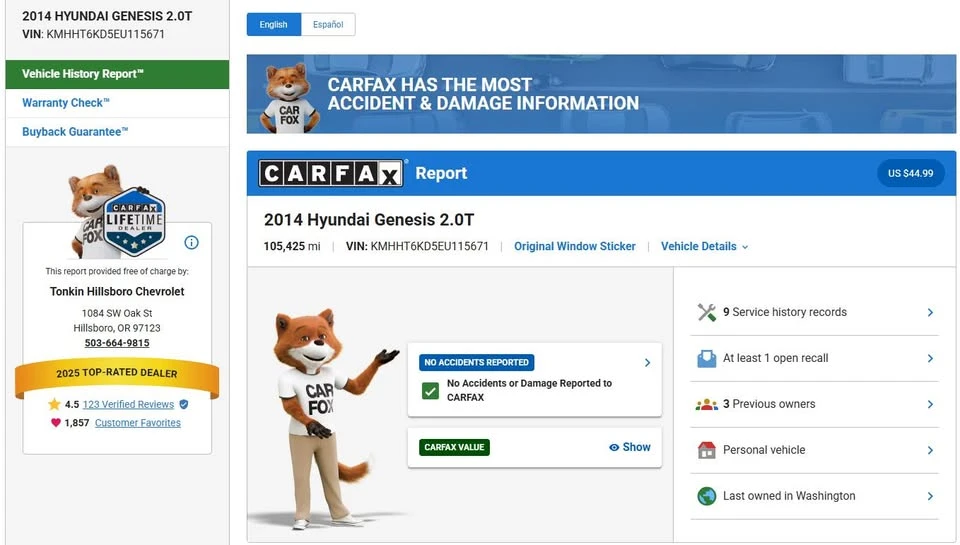Click the CARFAX VALUE green badge
This screenshot has width=960, height=545.
(454, 447)
